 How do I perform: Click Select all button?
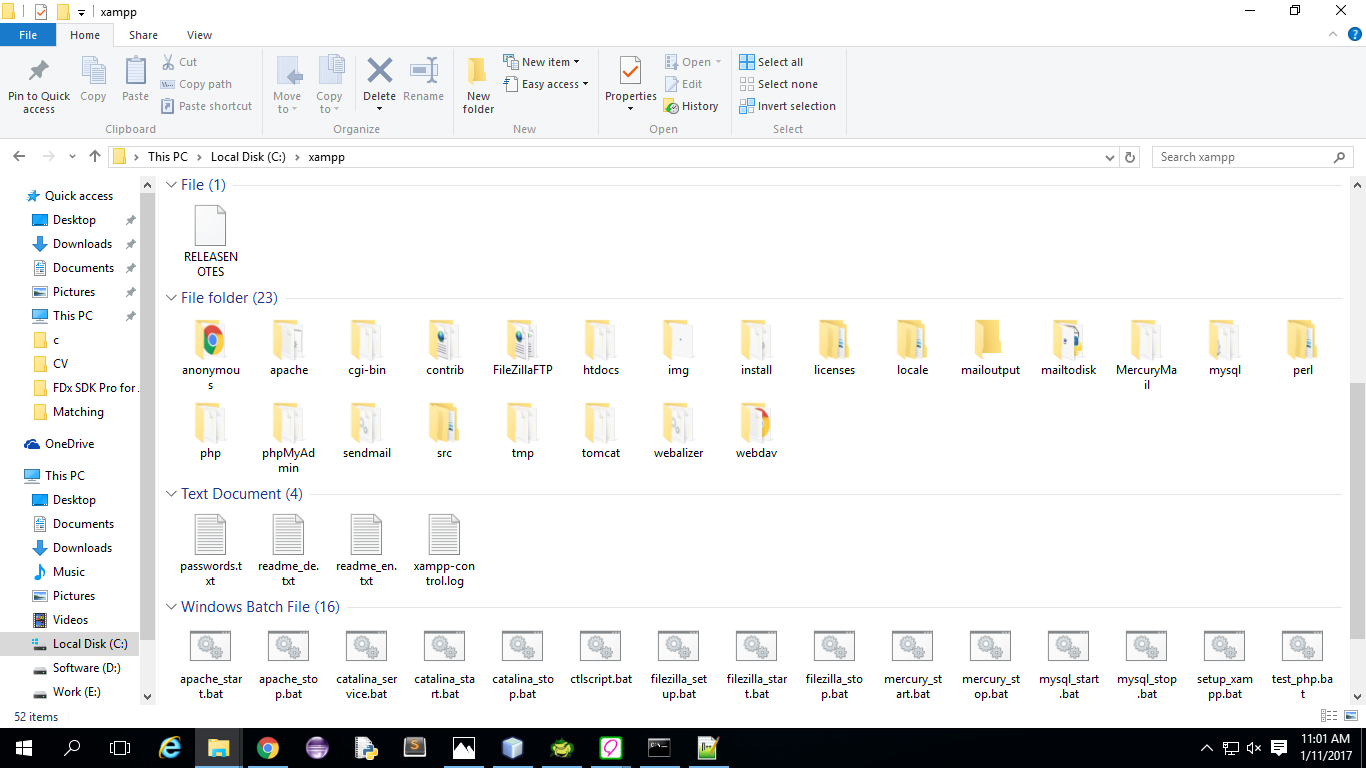point(771,62)
